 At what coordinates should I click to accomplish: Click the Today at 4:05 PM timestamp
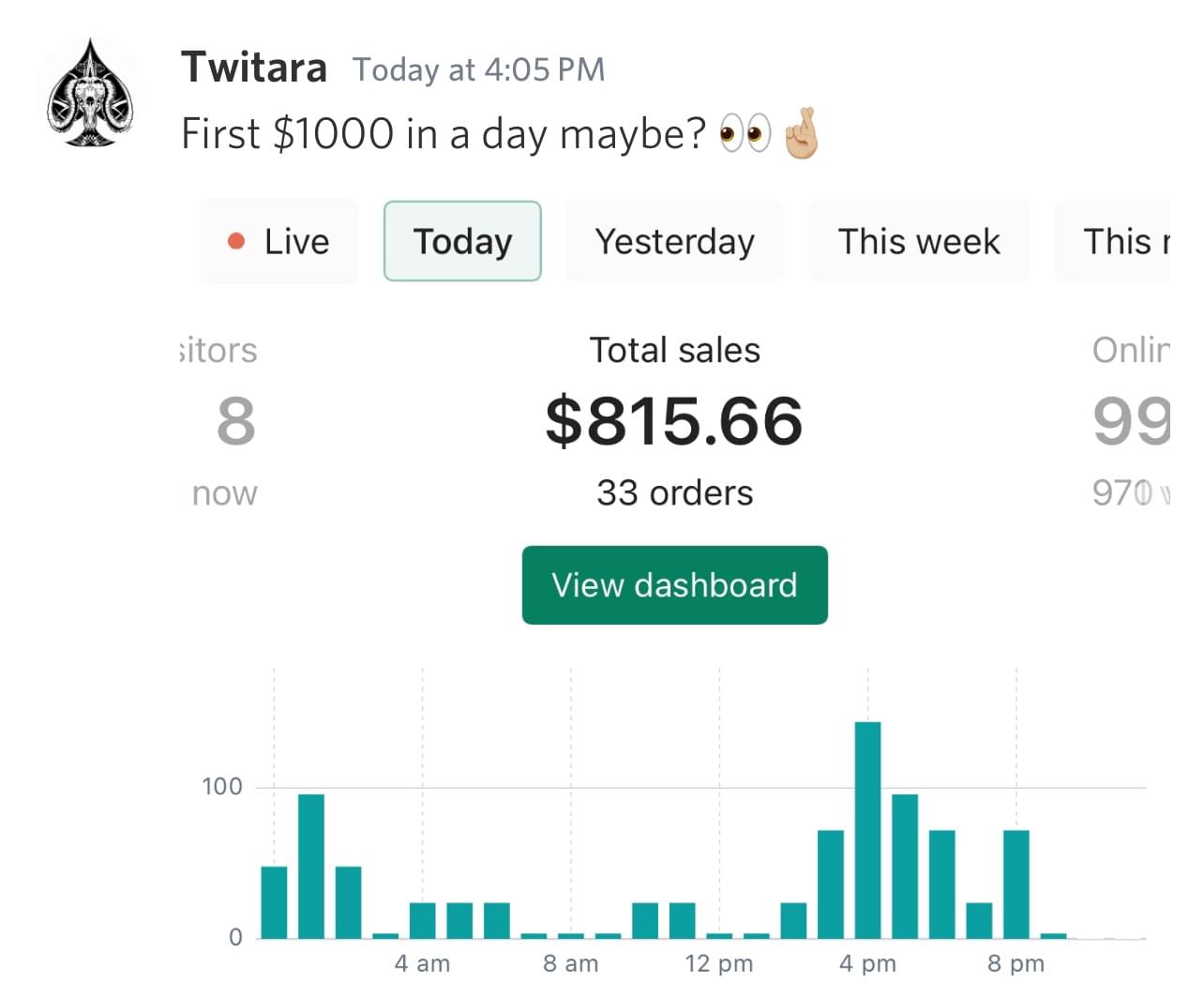(x=478, y=69)
